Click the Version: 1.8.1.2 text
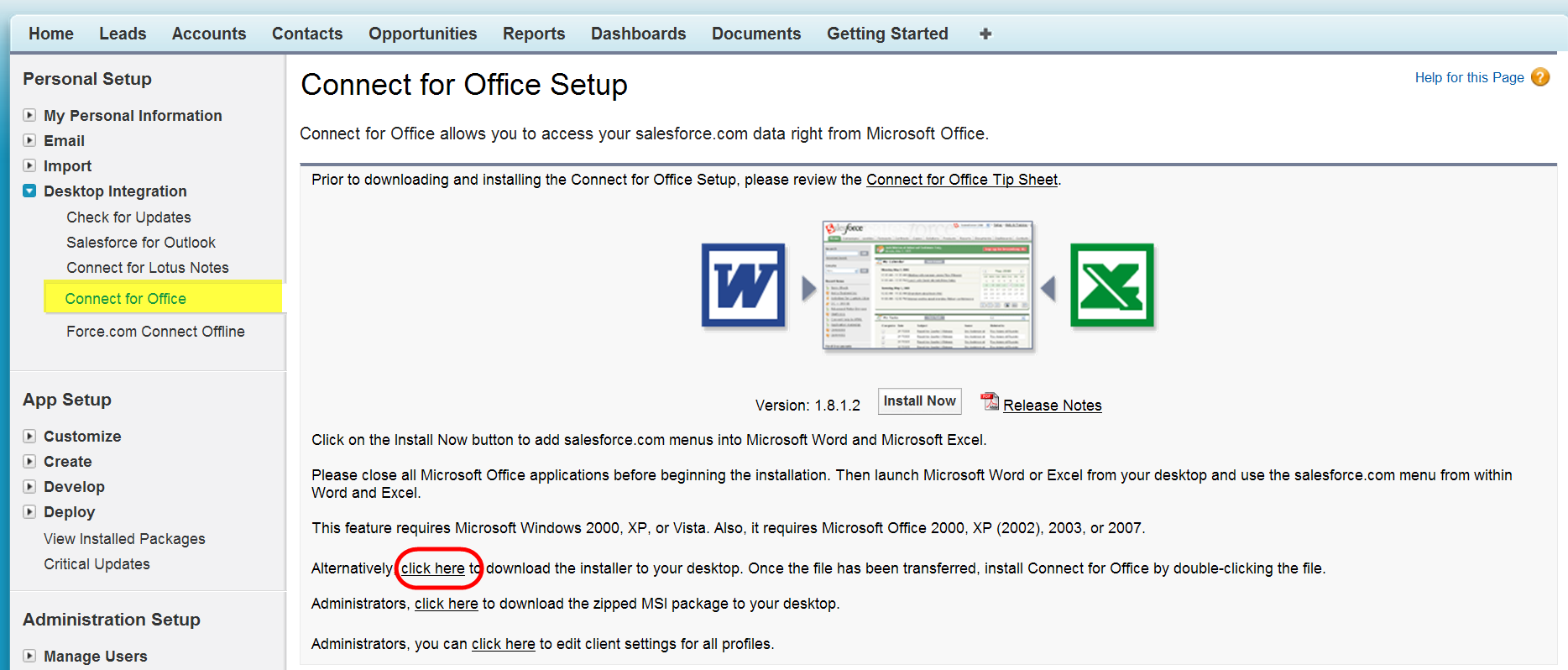The height and width of the screenshot is (670, 1568). click(x=808, y=406)
